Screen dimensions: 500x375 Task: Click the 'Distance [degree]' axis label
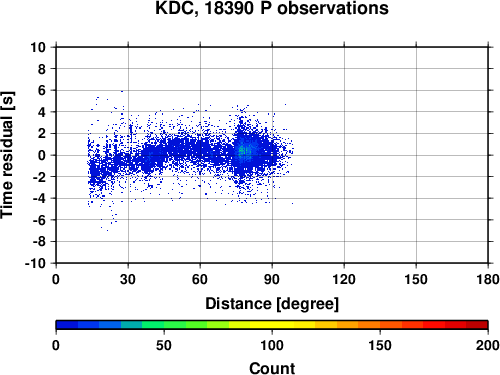pos(272,304)
